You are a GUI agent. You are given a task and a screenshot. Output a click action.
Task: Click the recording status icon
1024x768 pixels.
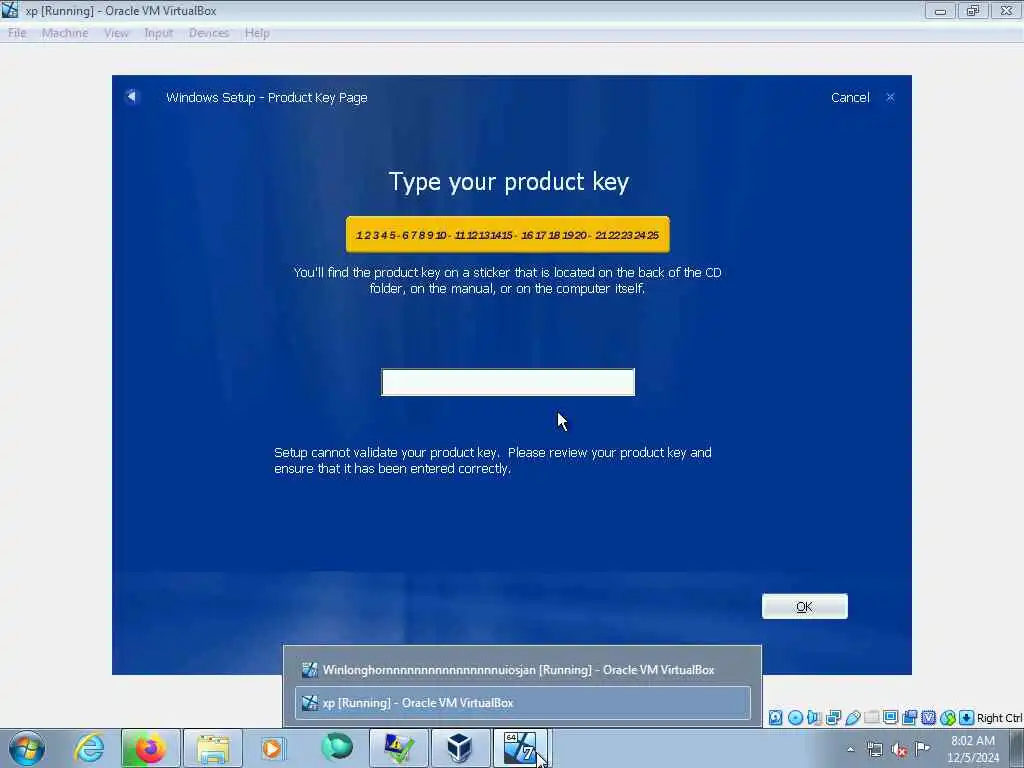point(910,718)
